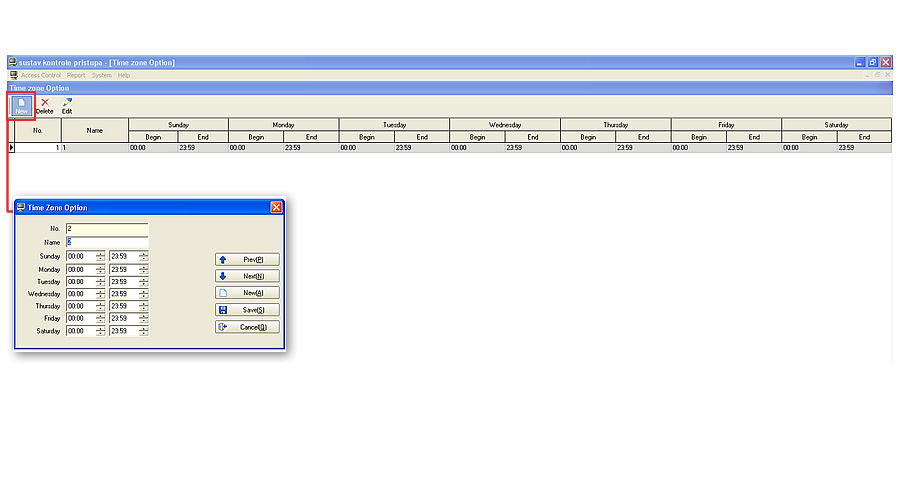
Task: Click the Monday end time spinner
Action: (144, 269)
